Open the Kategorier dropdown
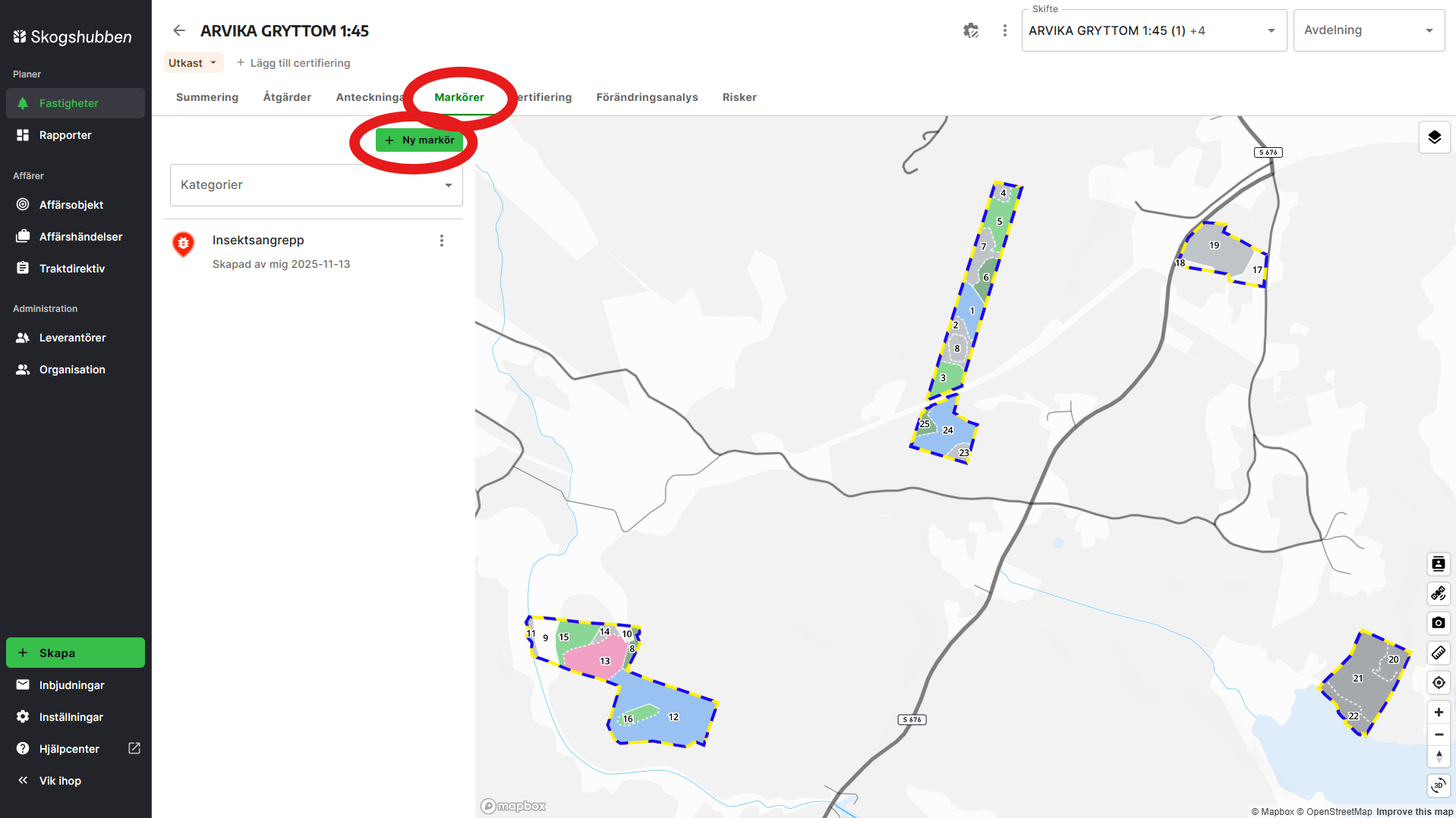 [x=316, y=184]
